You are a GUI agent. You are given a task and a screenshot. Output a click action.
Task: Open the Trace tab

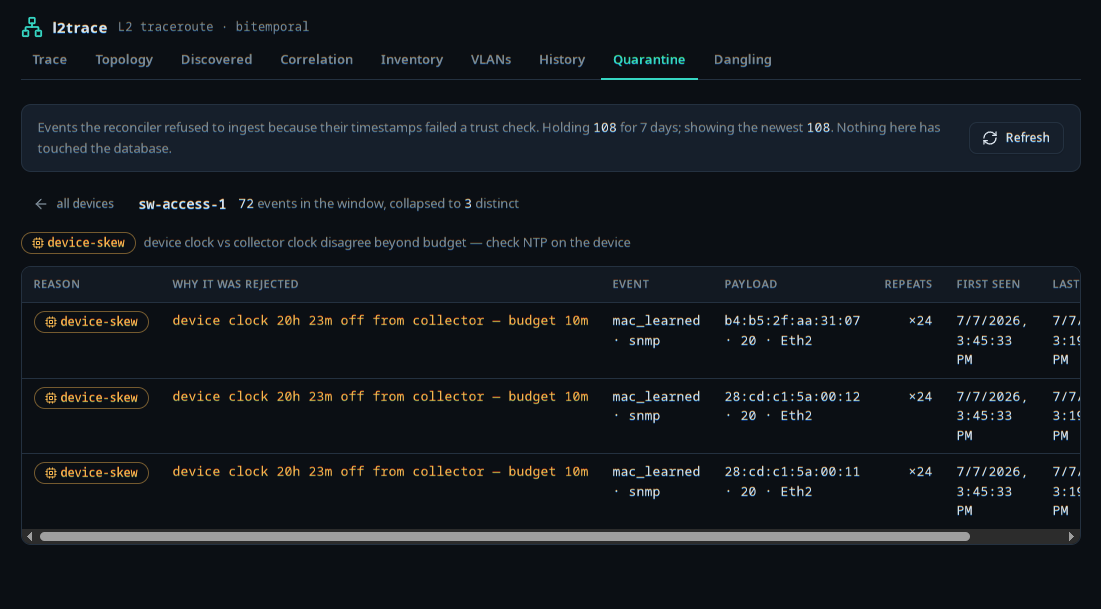[x=50, y=60]
